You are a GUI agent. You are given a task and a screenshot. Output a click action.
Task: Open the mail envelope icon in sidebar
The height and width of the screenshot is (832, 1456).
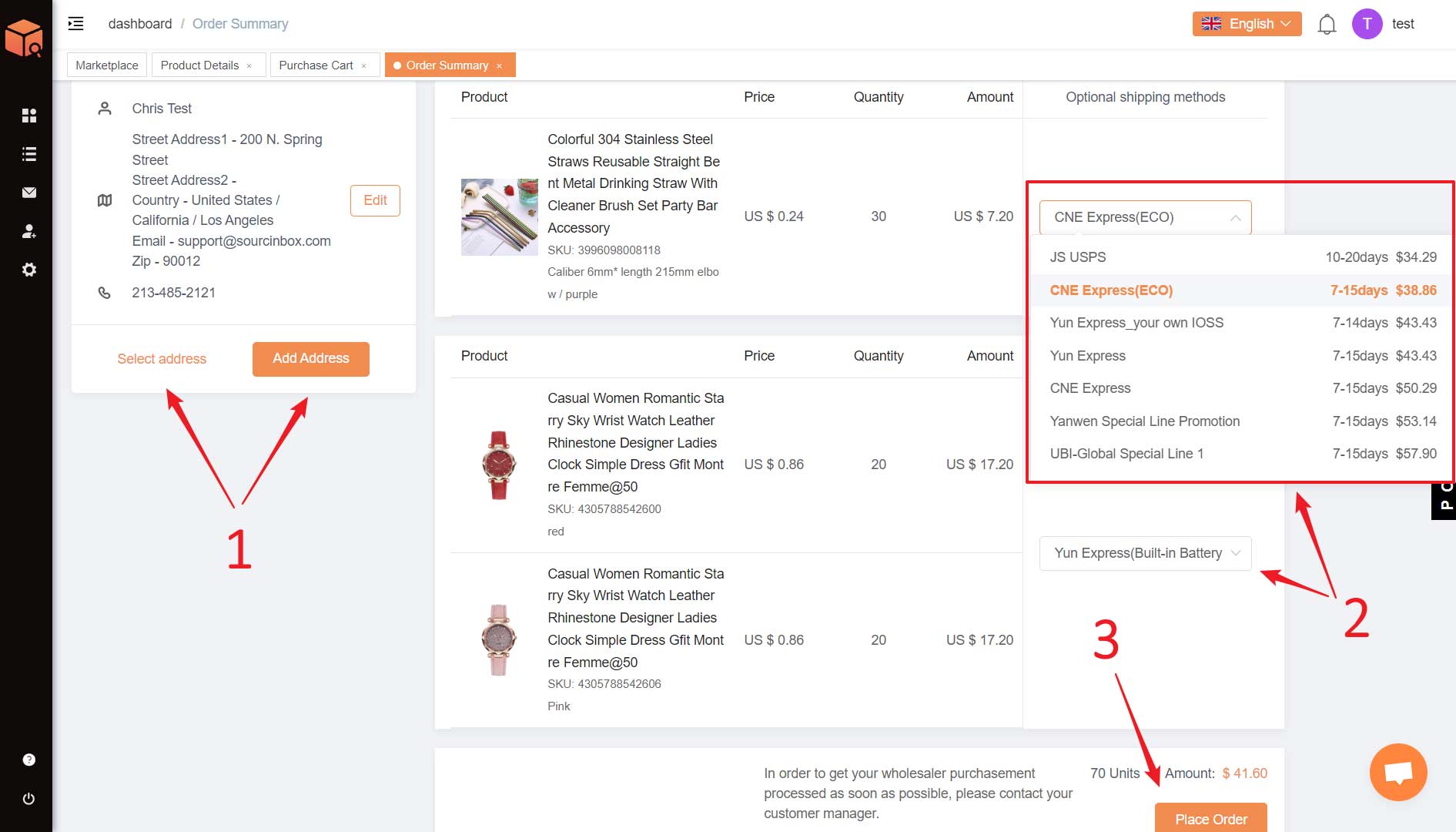coord(29,193)
